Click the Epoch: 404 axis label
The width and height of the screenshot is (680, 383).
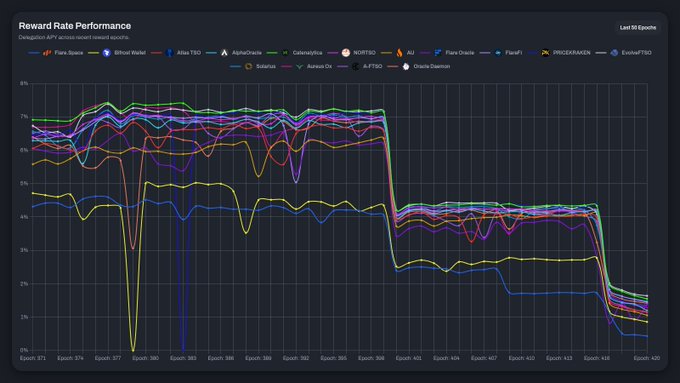446,358
